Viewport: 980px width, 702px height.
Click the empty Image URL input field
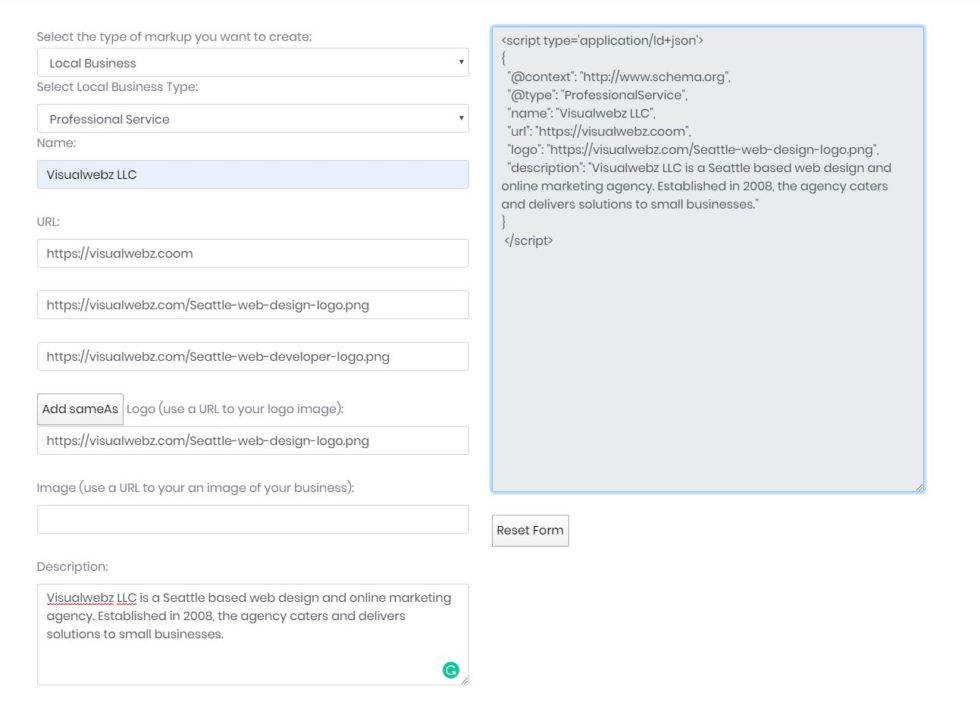(252, 520)
